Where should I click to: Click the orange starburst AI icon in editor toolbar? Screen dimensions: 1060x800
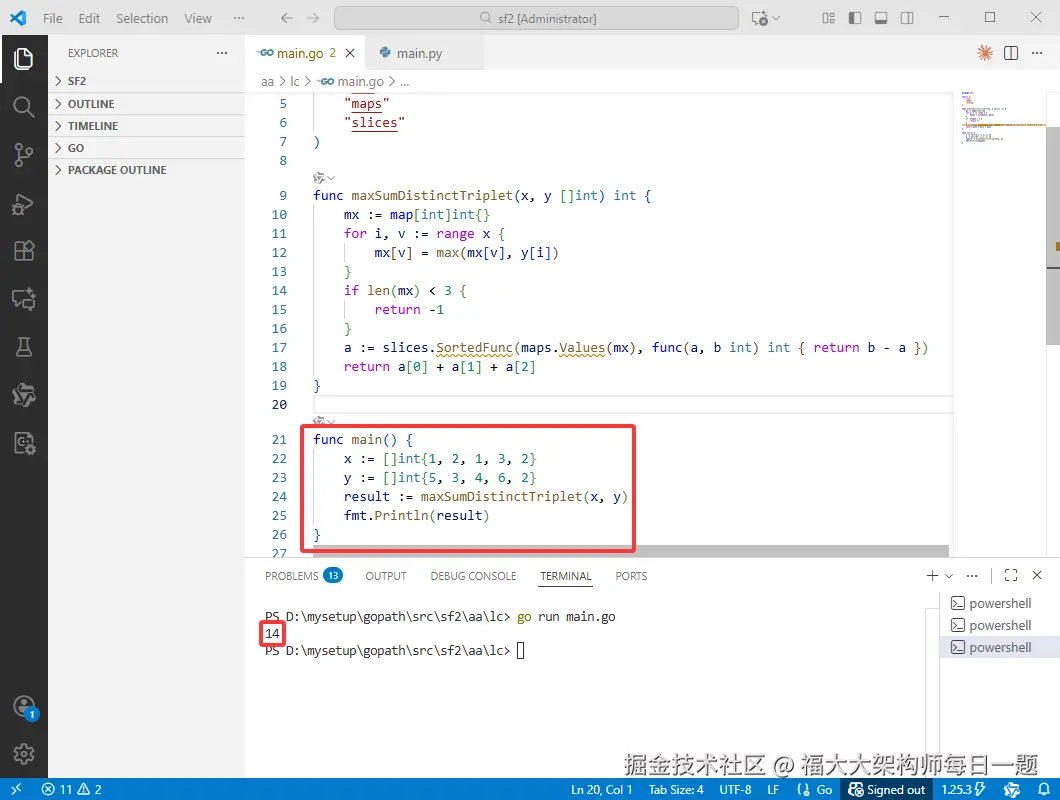(x=985, y=53)
